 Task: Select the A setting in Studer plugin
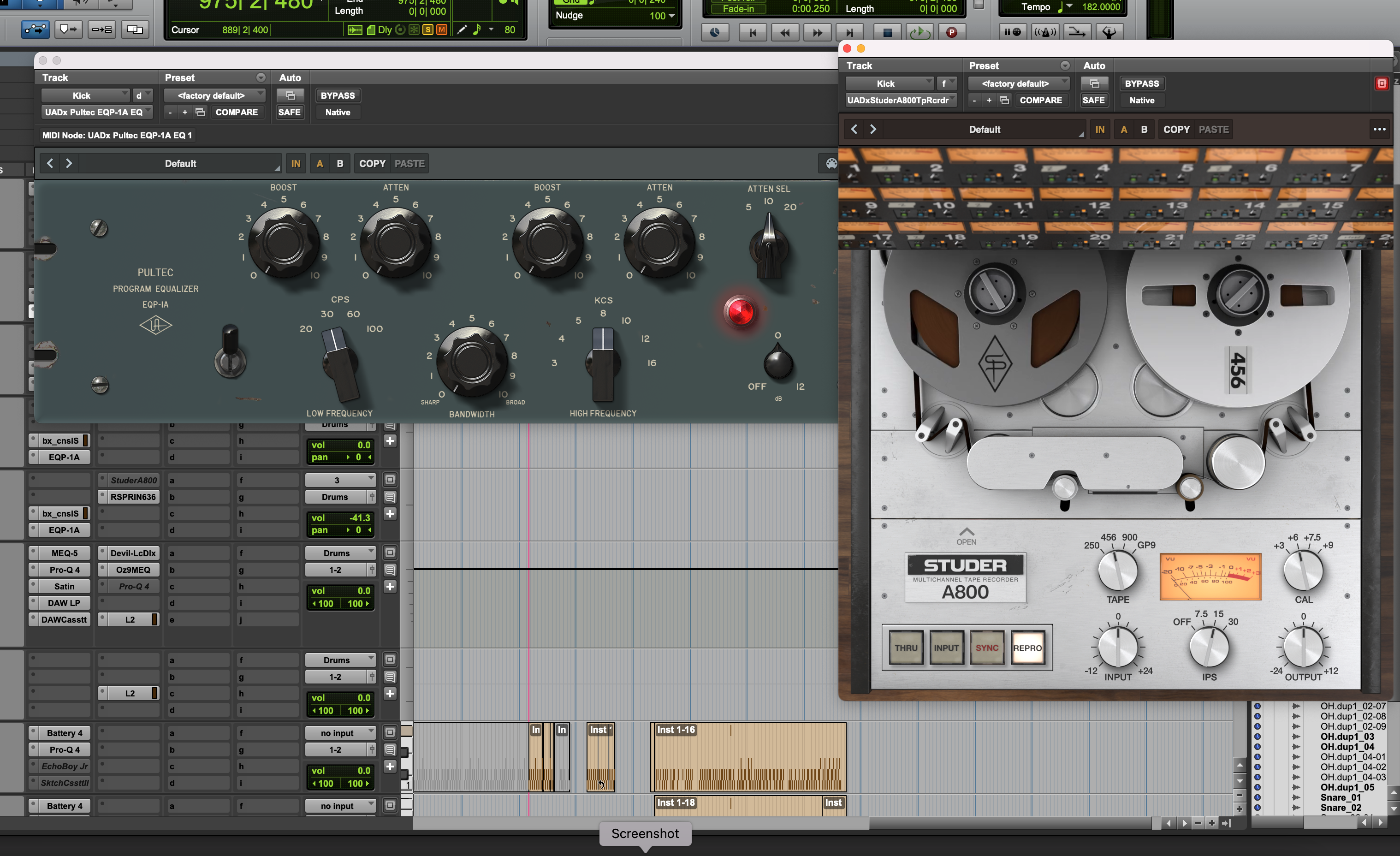point(1124,130)
